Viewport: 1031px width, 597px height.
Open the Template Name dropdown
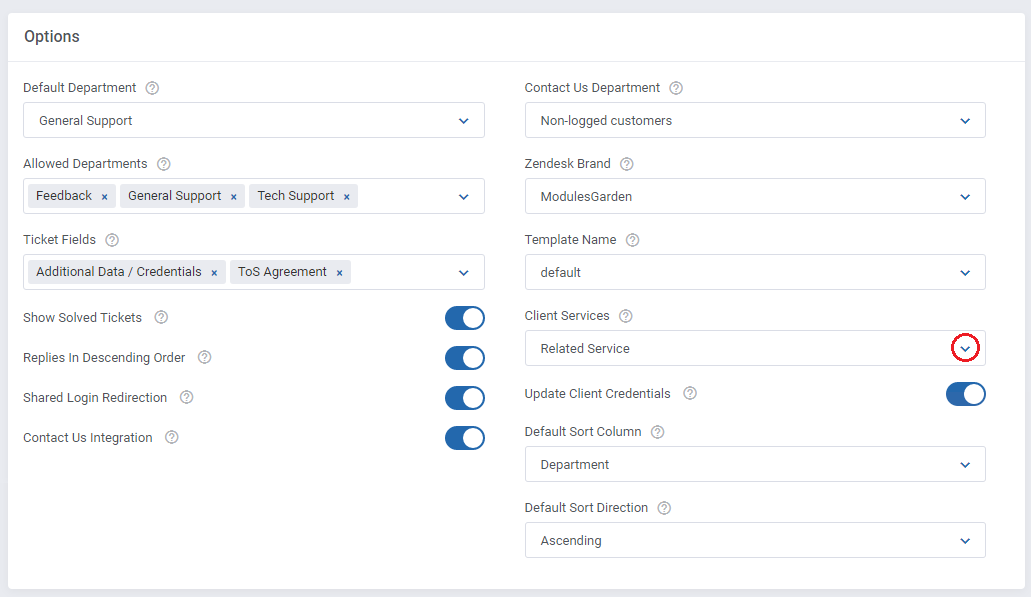[755, 272]
